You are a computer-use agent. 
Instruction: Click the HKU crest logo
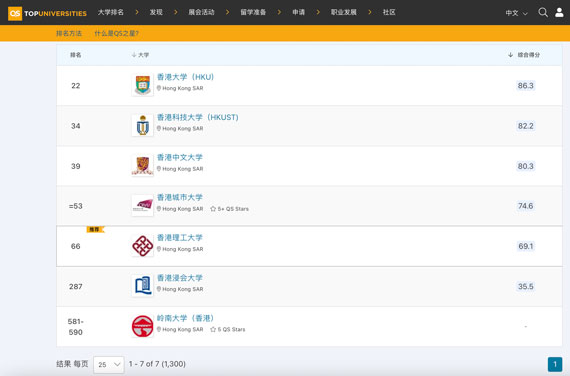tap(142, 85)
